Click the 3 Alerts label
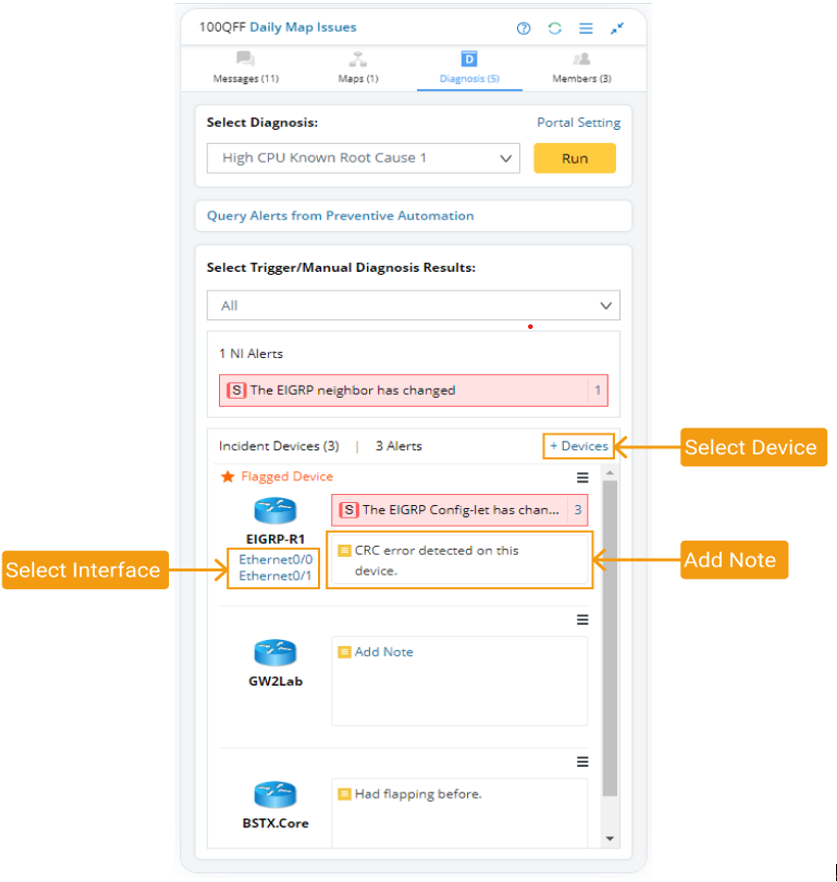The image size is (837, 882). coord(399,446)
